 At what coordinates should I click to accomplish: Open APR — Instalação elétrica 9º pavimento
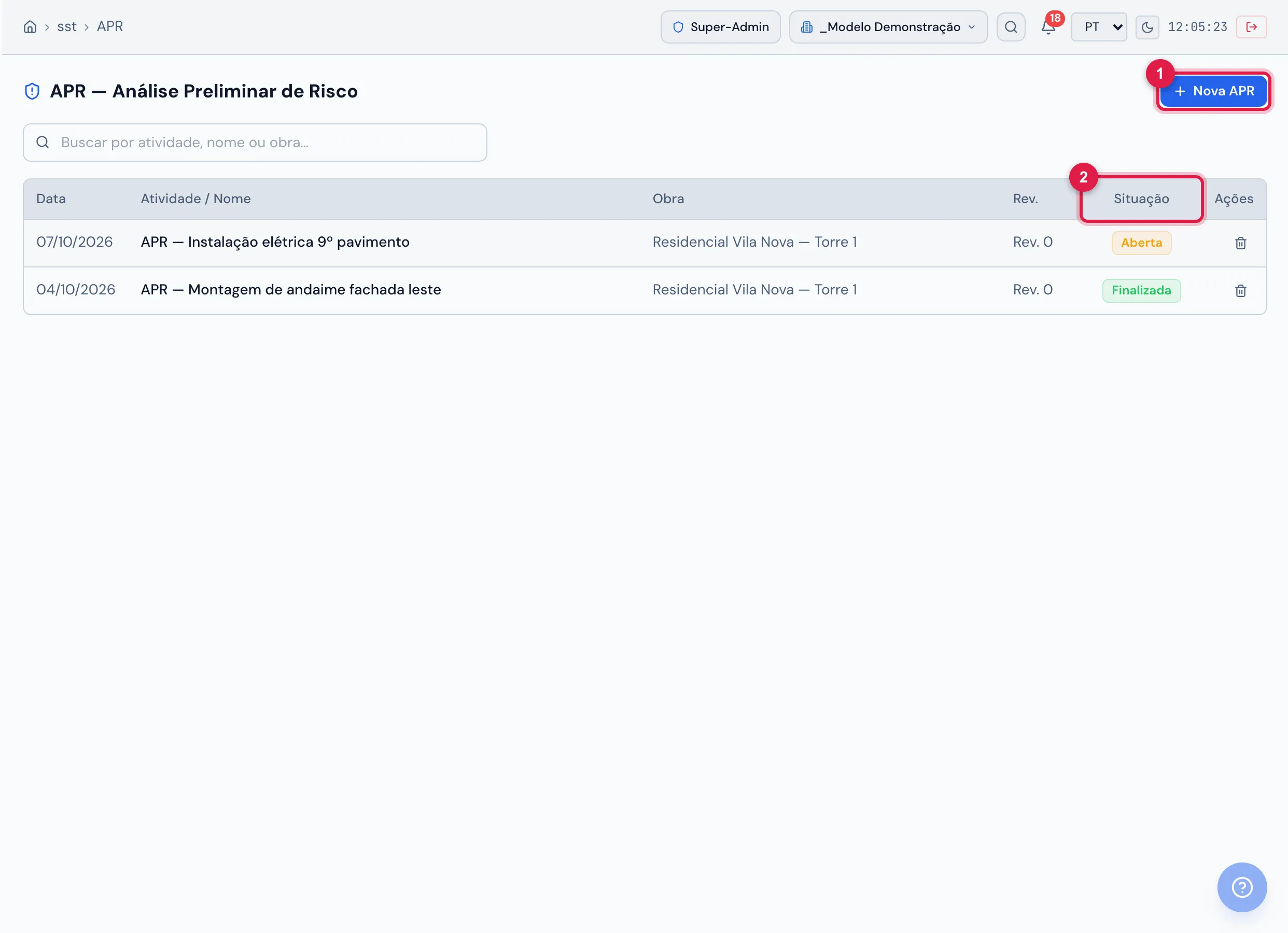point(275,242)
